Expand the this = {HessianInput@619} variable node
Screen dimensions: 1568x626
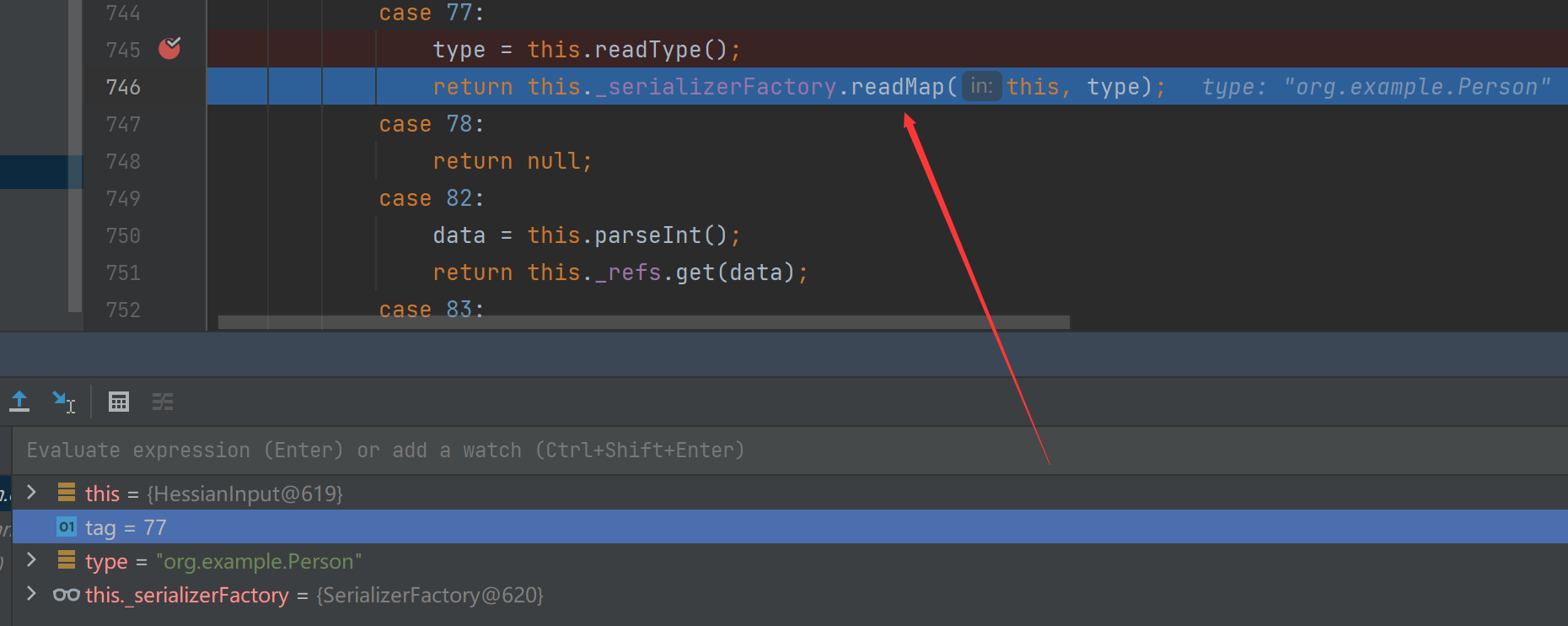(x=31, y=493)
